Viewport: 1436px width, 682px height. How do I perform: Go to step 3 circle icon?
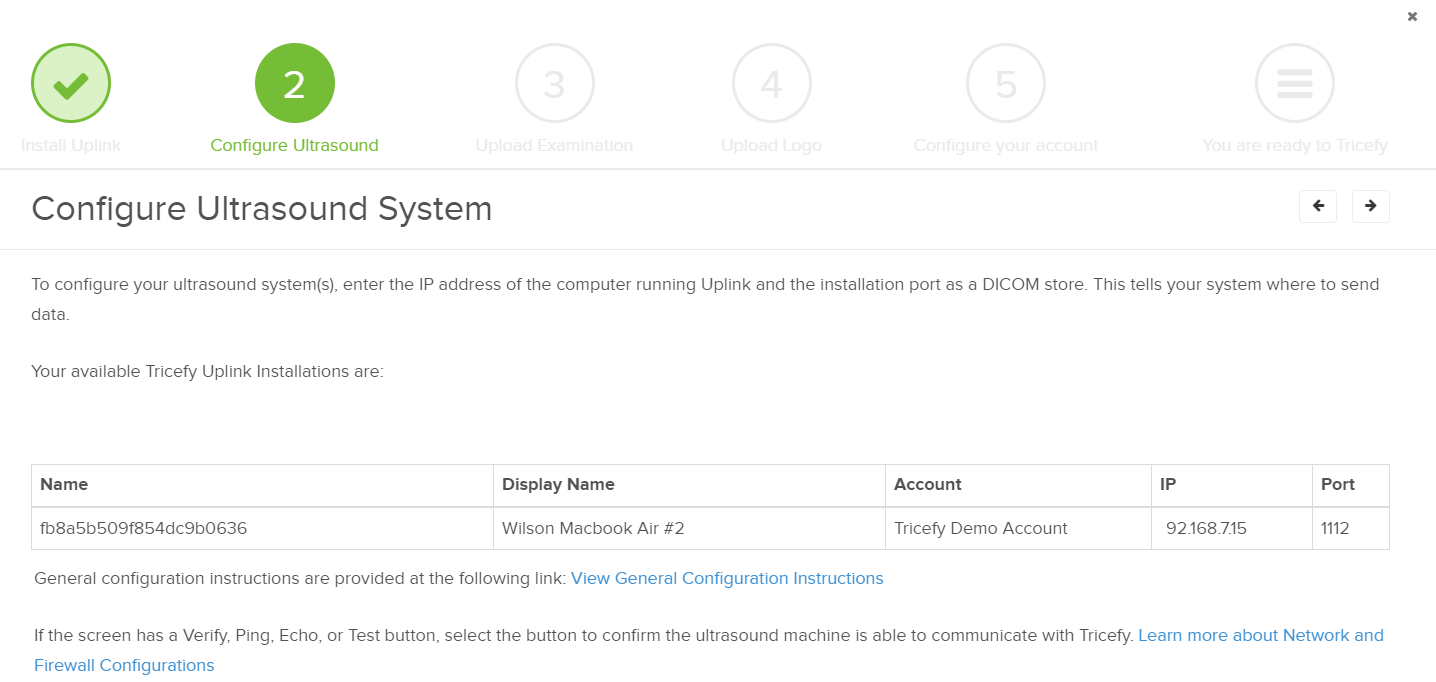pos(555,84)
